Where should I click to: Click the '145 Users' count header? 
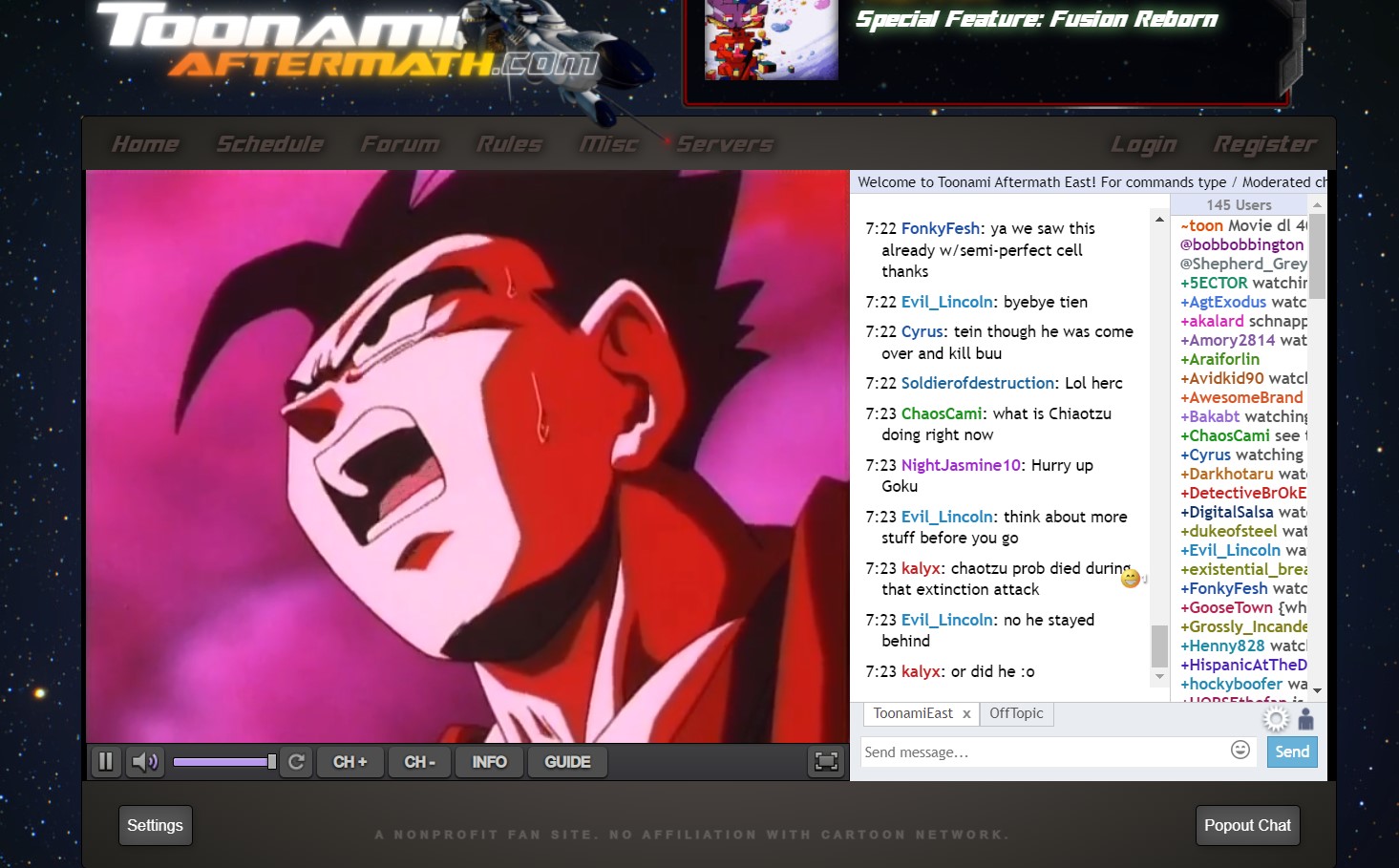[x=1239, y=205]
